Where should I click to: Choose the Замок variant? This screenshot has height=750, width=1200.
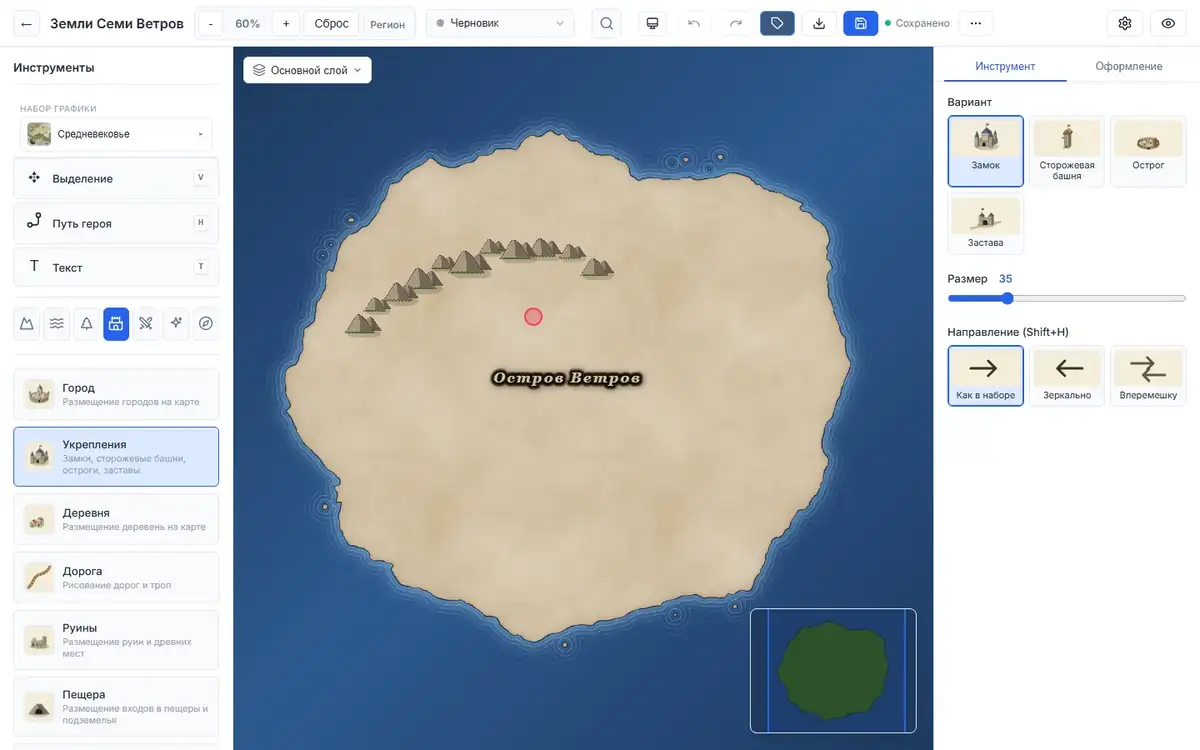coord(986,151)
